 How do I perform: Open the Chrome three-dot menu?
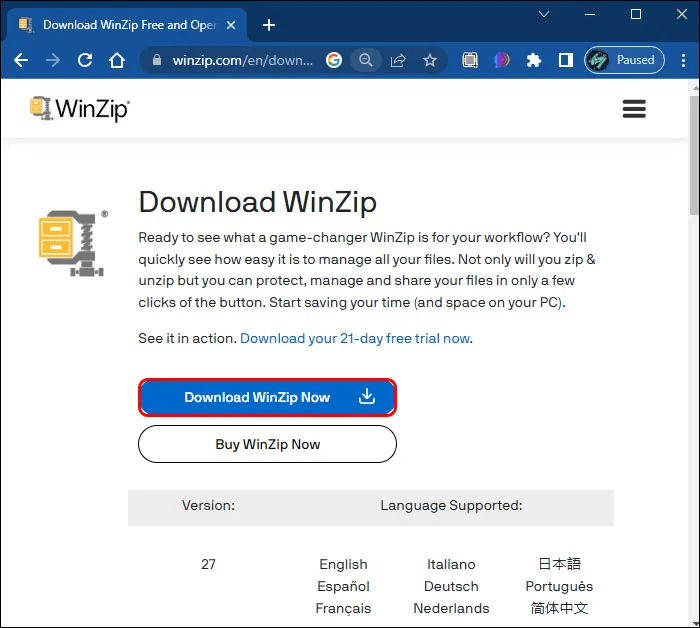tap(683, 60)
